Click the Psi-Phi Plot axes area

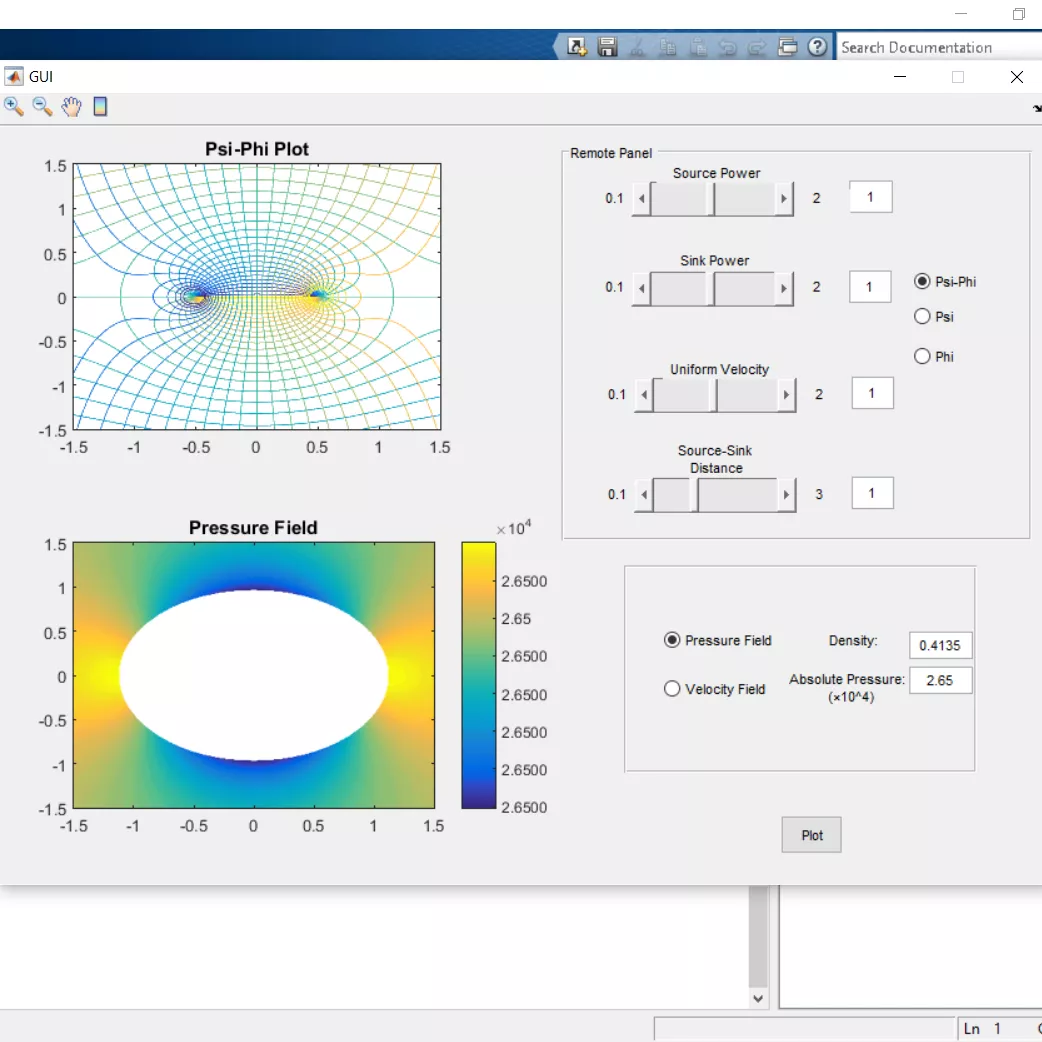tap(257, 296)
